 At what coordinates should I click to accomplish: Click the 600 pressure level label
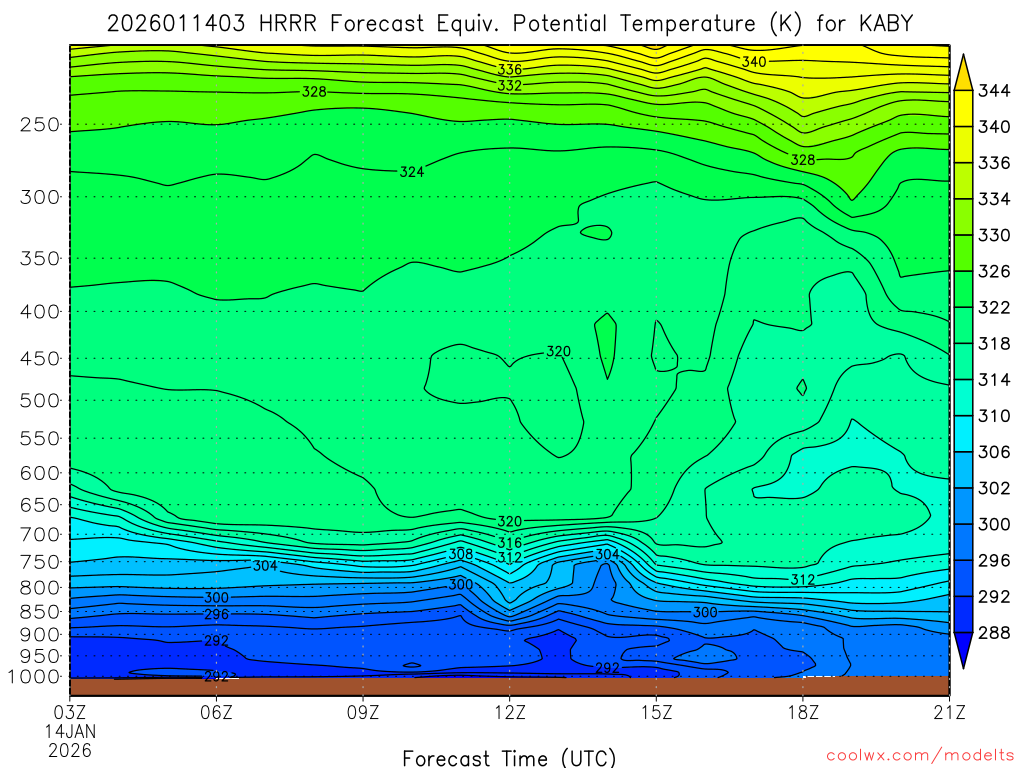point(40,473)
